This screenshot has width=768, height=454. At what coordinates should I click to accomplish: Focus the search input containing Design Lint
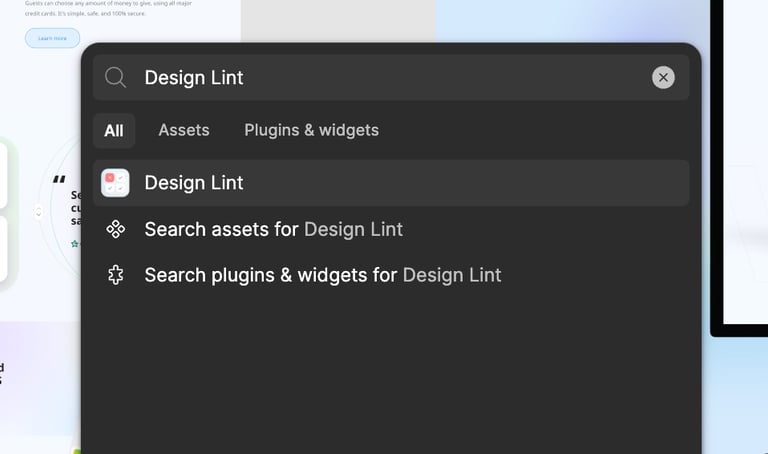(x=391, y=77)
